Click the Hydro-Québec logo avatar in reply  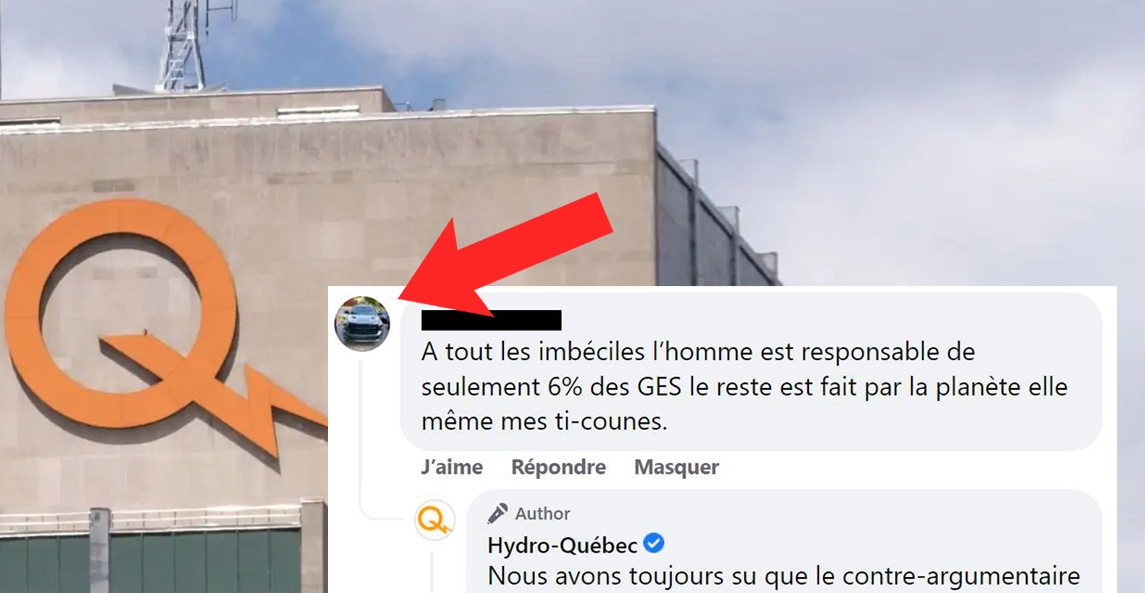pos(434,521)
